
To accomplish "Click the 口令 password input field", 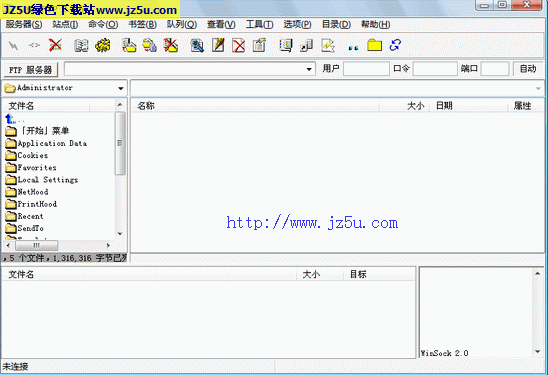I will tap(435, 68).
